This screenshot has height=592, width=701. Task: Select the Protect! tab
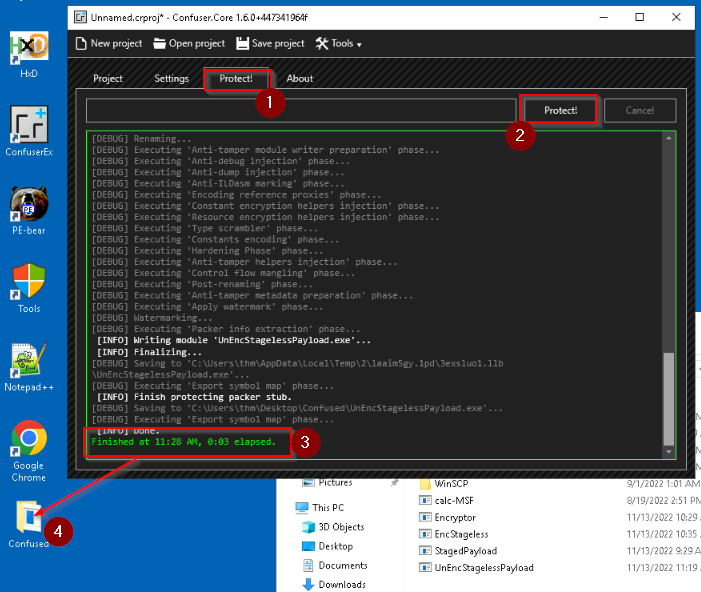pyautogui.click(x=236, y=79)
